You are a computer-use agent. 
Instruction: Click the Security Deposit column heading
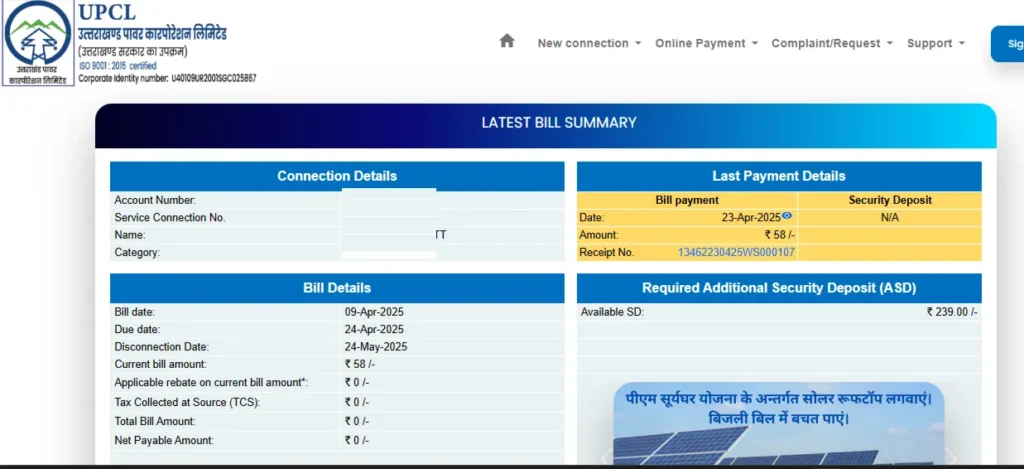tap(889, 200)
